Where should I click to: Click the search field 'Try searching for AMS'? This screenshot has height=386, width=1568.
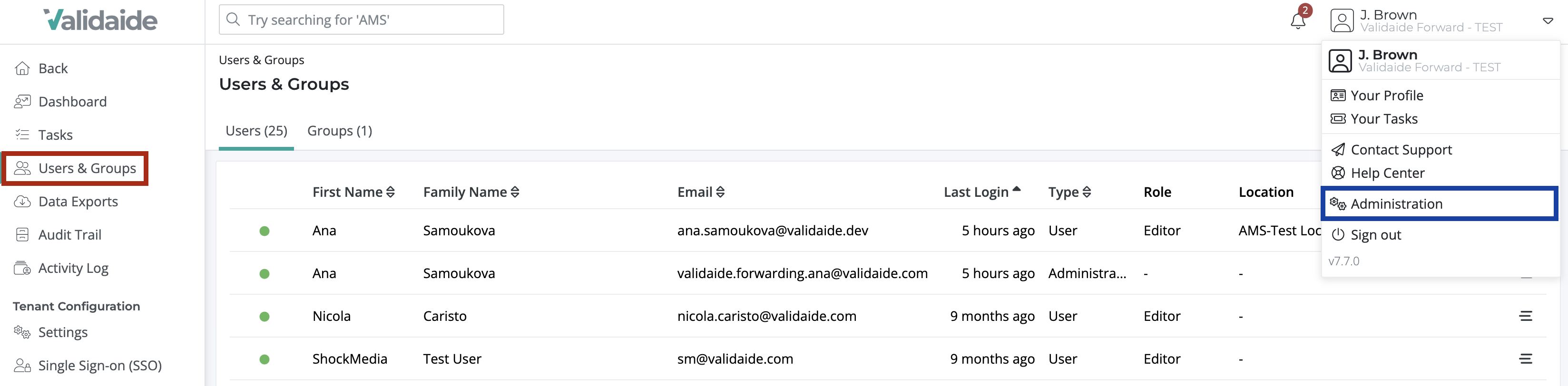[361, 19]
